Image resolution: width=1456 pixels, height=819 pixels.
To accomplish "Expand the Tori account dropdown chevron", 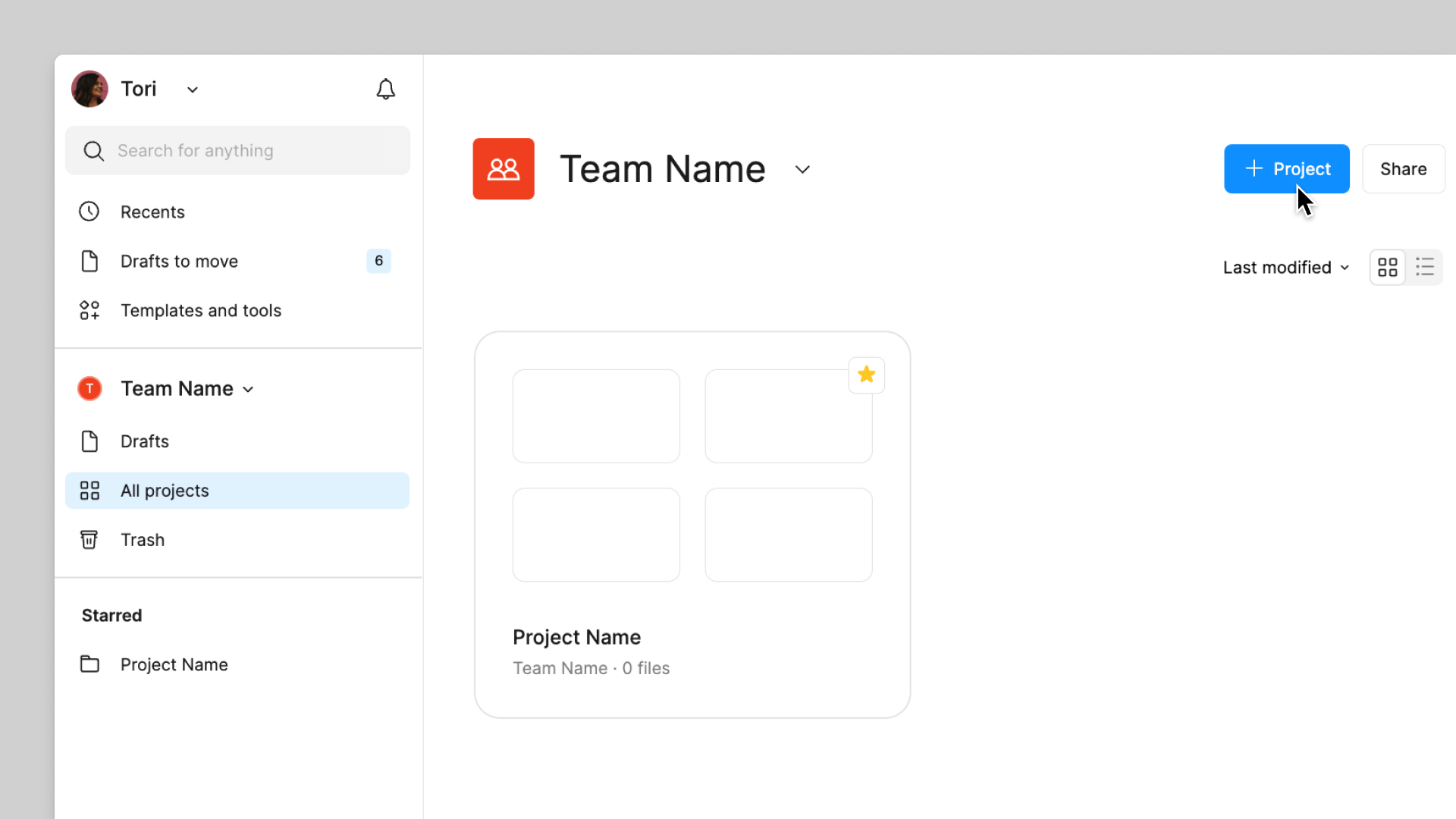I will click(x=193, y=89).
